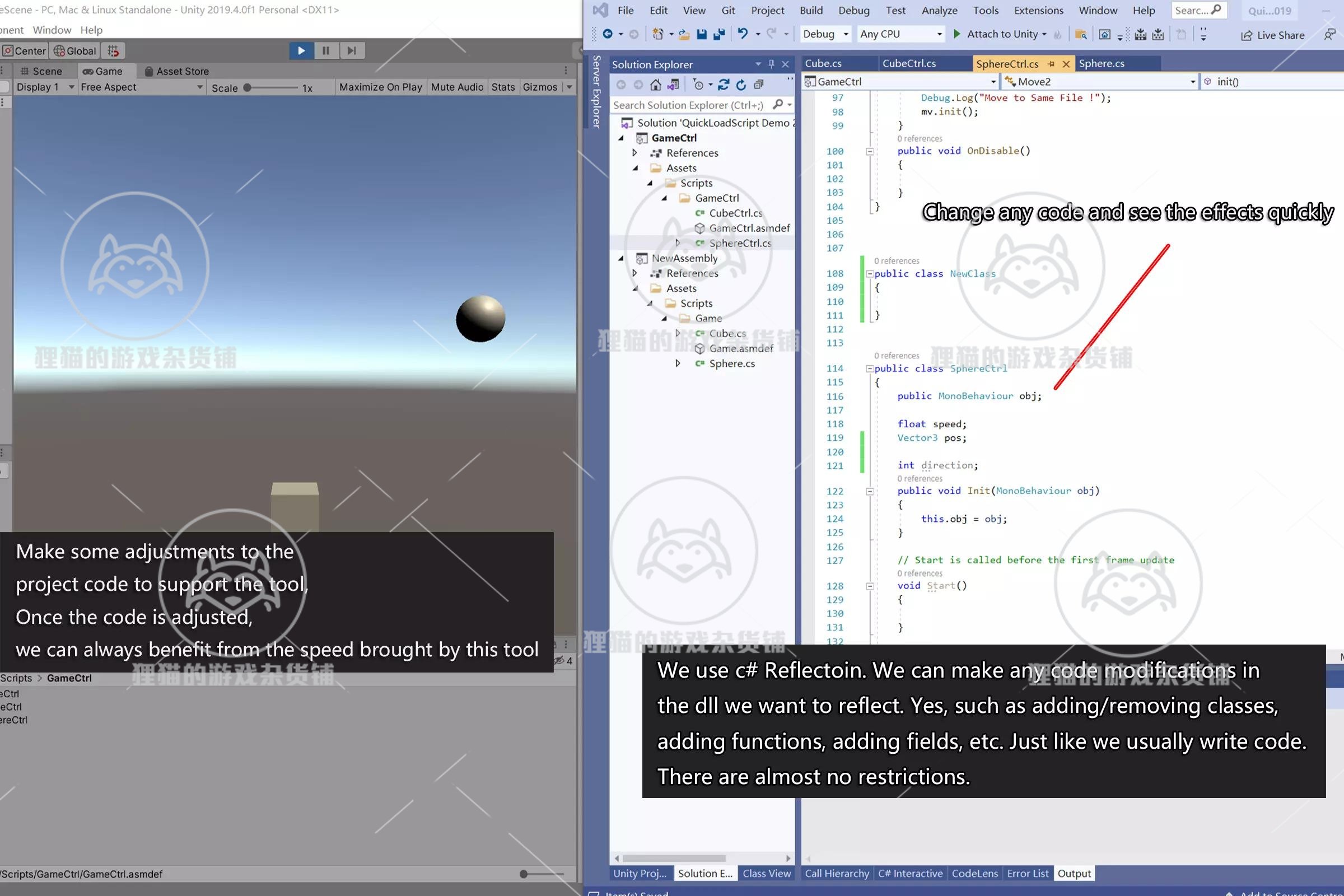Switch to the CubeCtrl.cs editor tab
The width and height of the screenshot is (1344, 896).
point(908,63)
